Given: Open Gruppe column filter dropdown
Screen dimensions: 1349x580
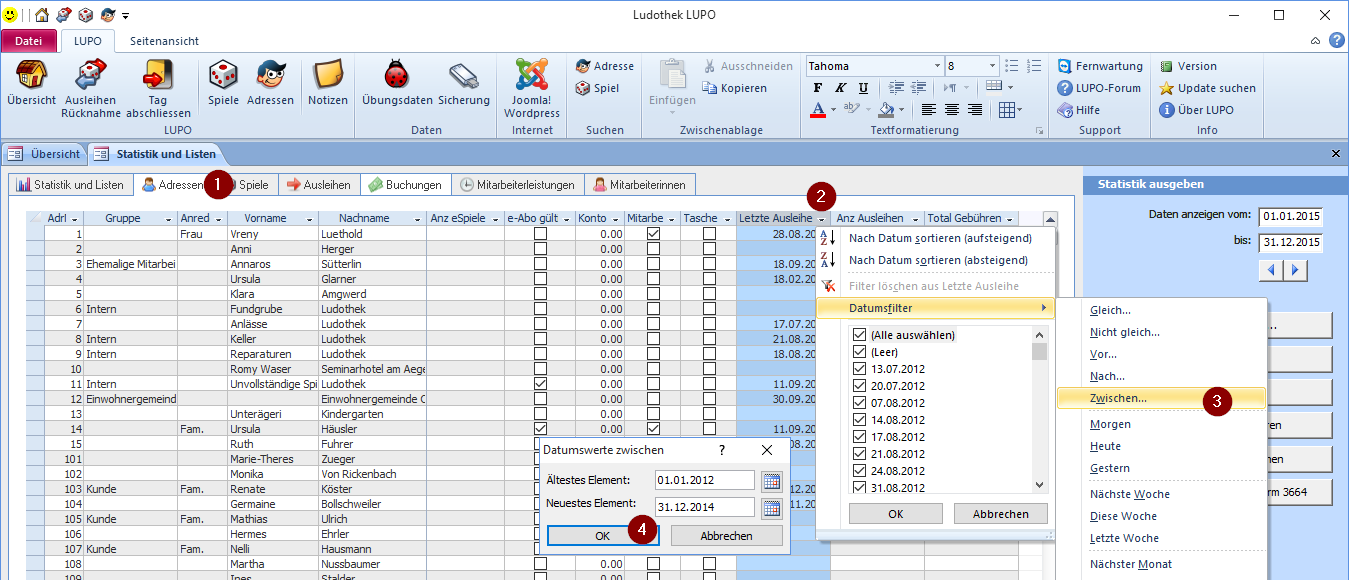Looking at the screenshot, I should point(167,219).
